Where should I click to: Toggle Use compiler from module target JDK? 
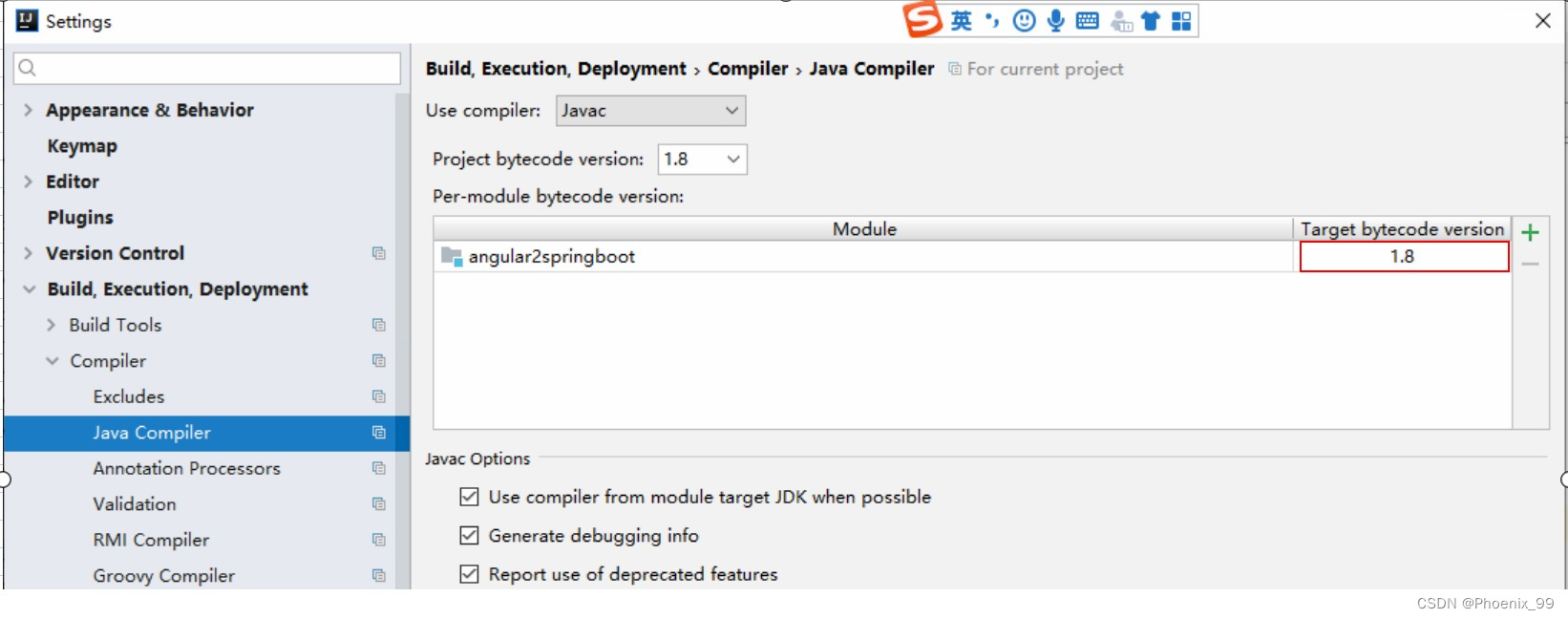pyautogui.click(x=469, y=497)
